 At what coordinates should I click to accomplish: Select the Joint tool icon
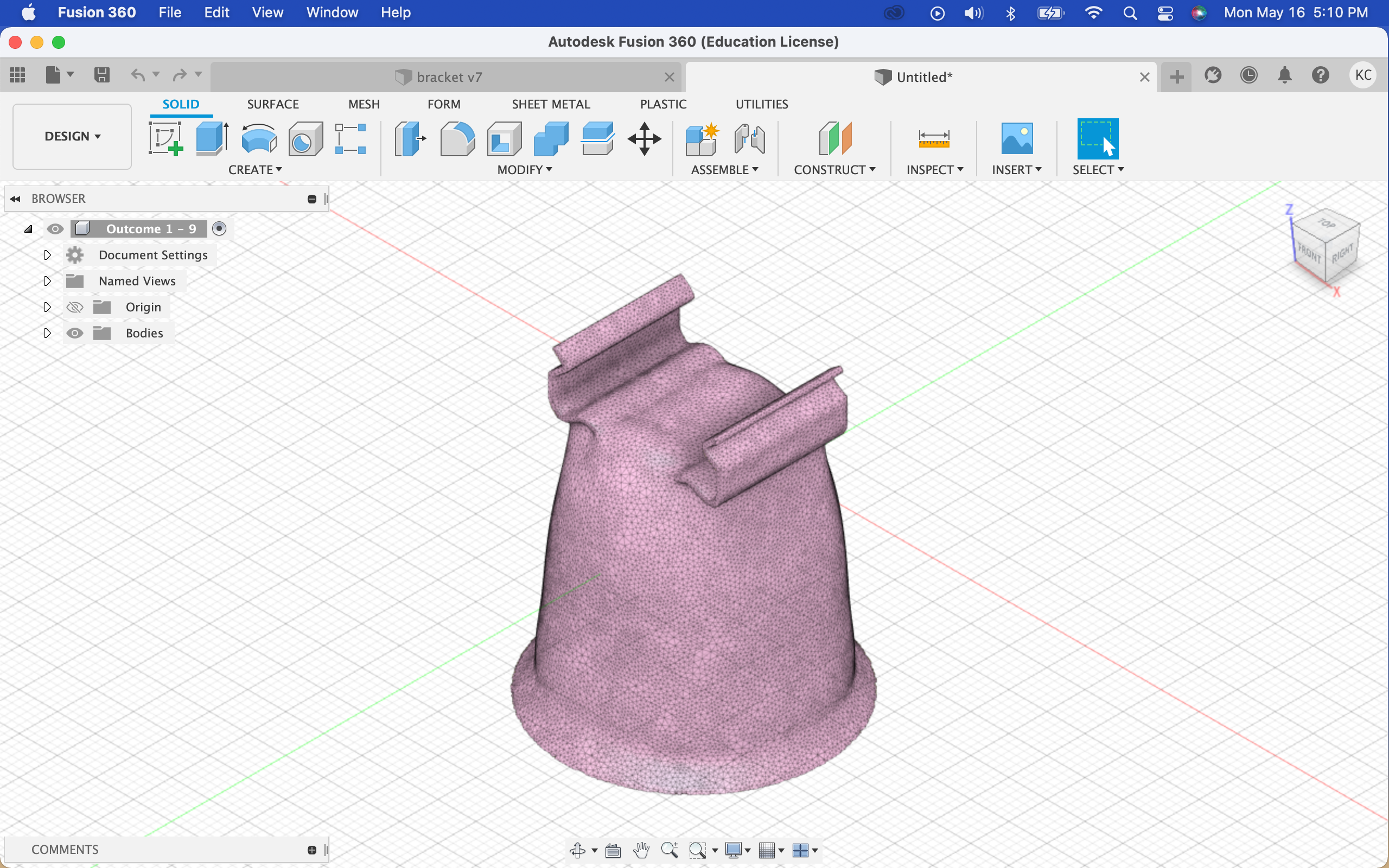pos(749,138)
